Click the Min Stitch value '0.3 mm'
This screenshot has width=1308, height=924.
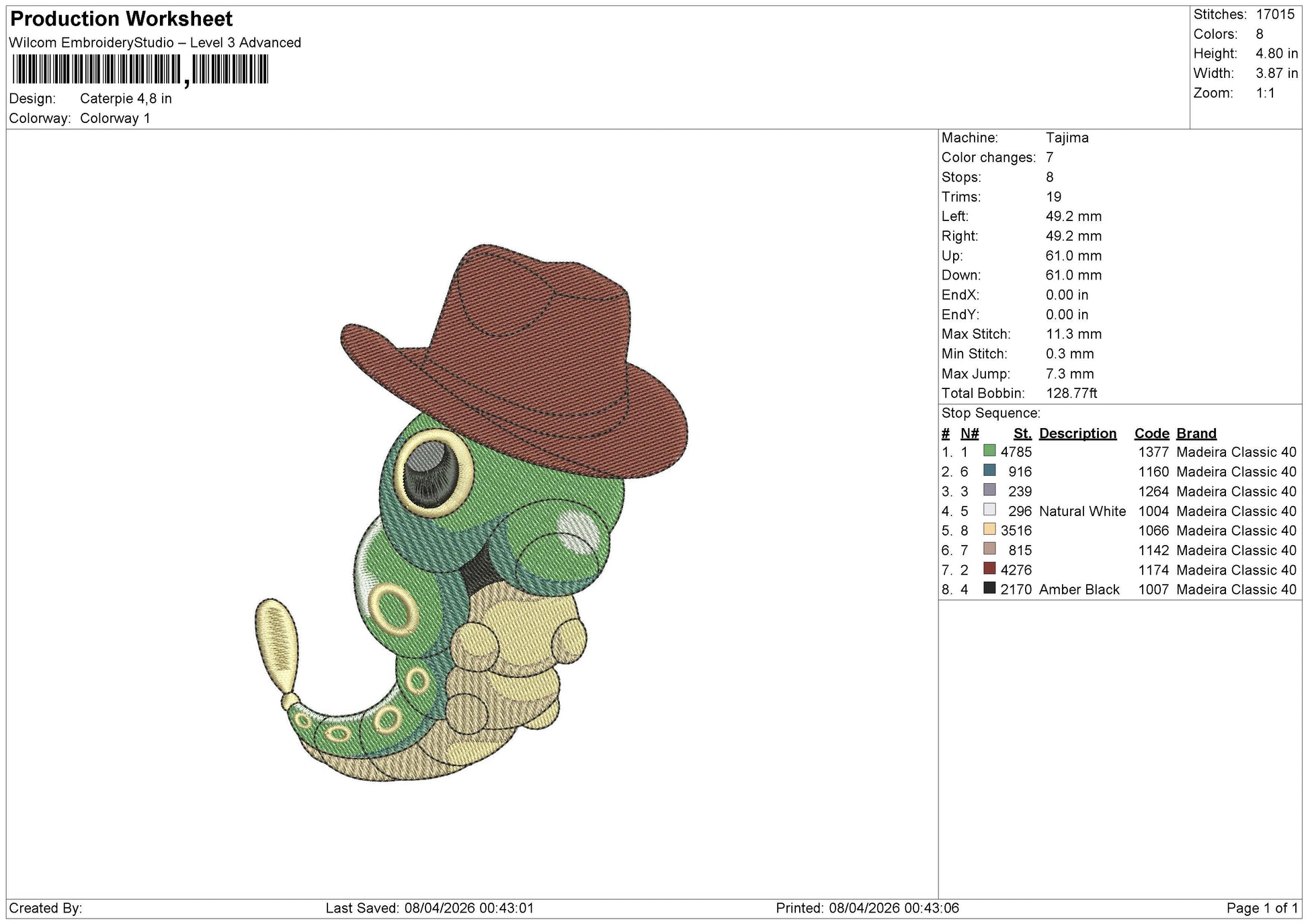click(x=1069, y=354)
